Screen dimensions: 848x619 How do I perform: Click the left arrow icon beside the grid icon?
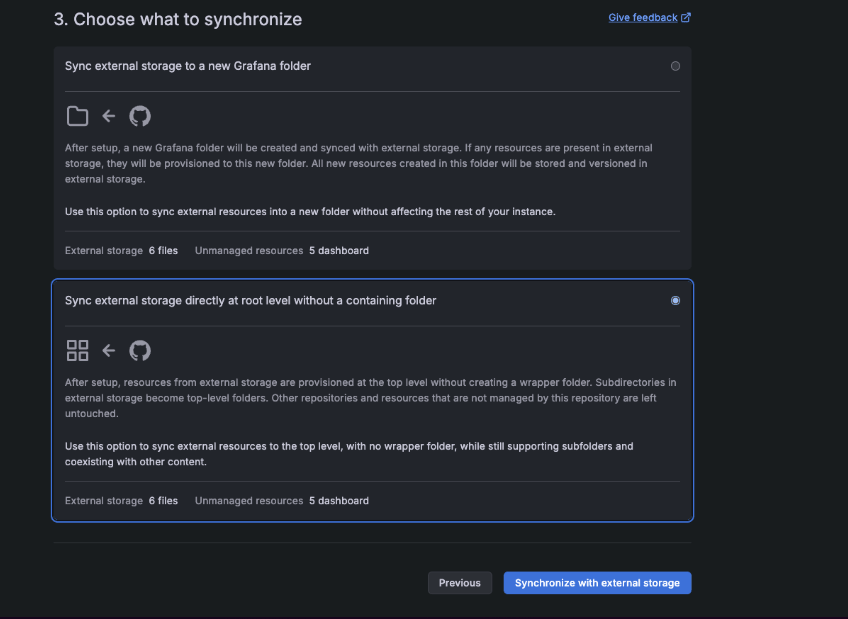(x=109, y=351)
